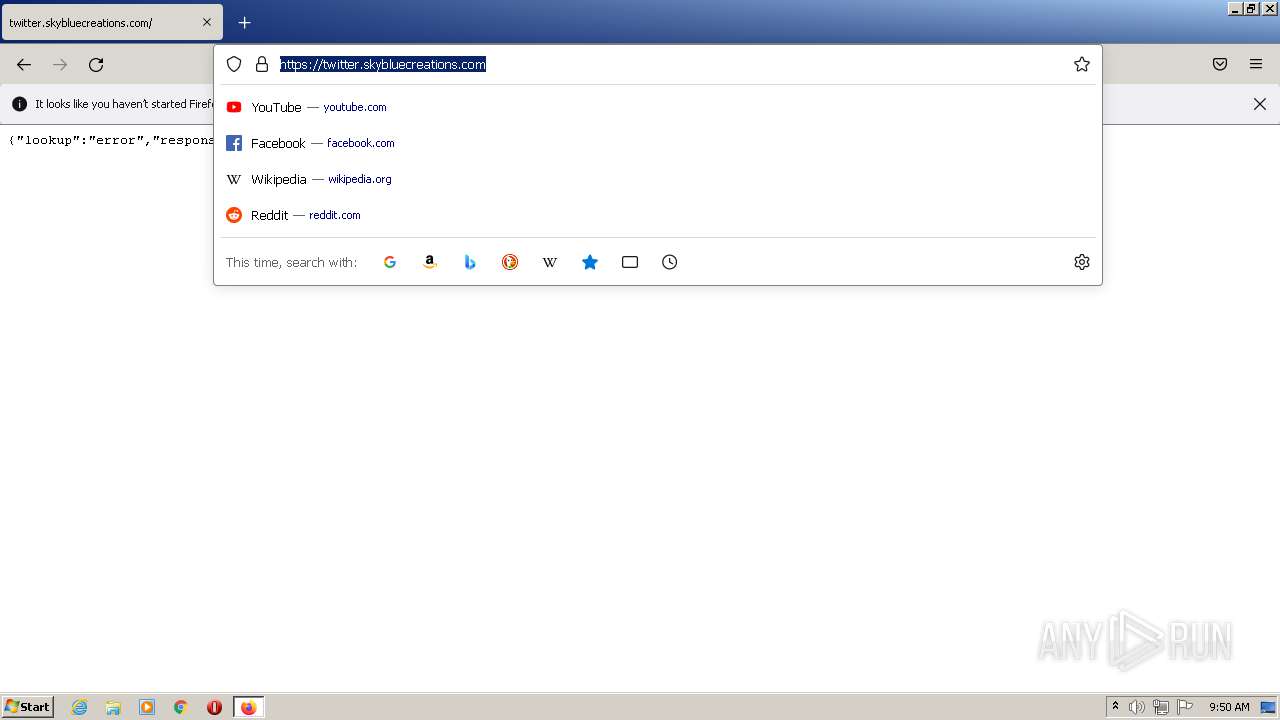Choose Reddit suggestion reddit.com

658,215
